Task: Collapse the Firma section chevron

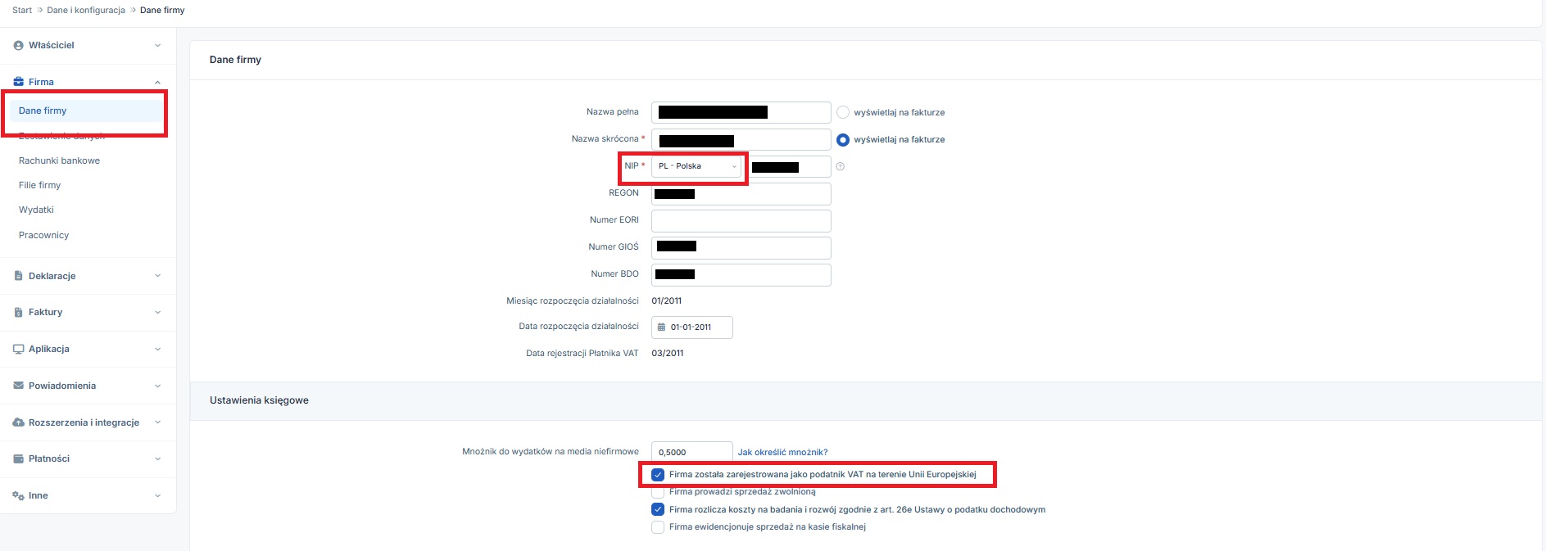Action: click(157, 82)
